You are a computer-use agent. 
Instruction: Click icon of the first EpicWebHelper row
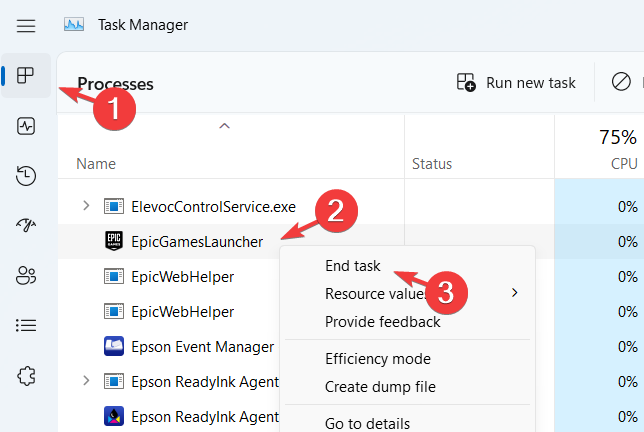pos(114,276)
